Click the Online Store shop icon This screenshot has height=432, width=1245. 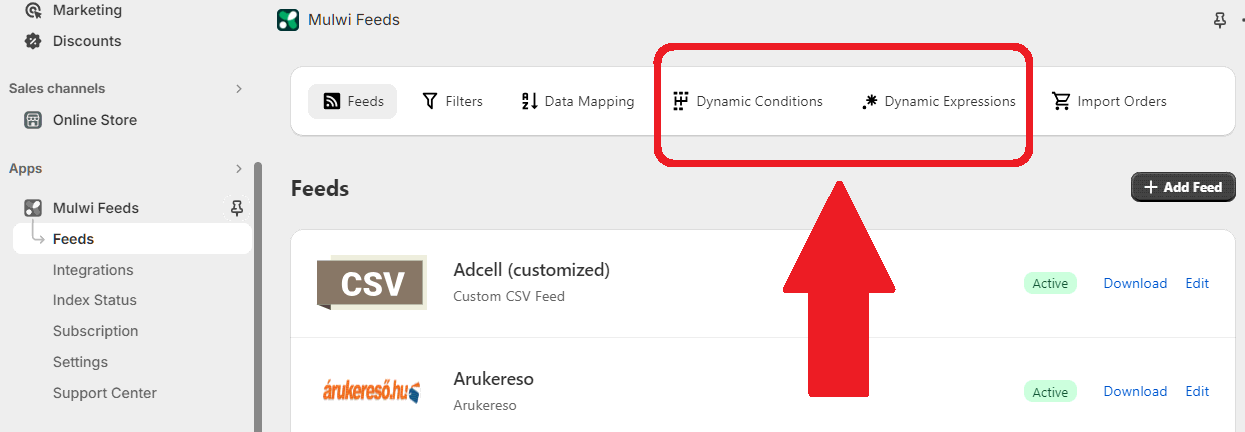pyautogui.click(x=33, y=120)
